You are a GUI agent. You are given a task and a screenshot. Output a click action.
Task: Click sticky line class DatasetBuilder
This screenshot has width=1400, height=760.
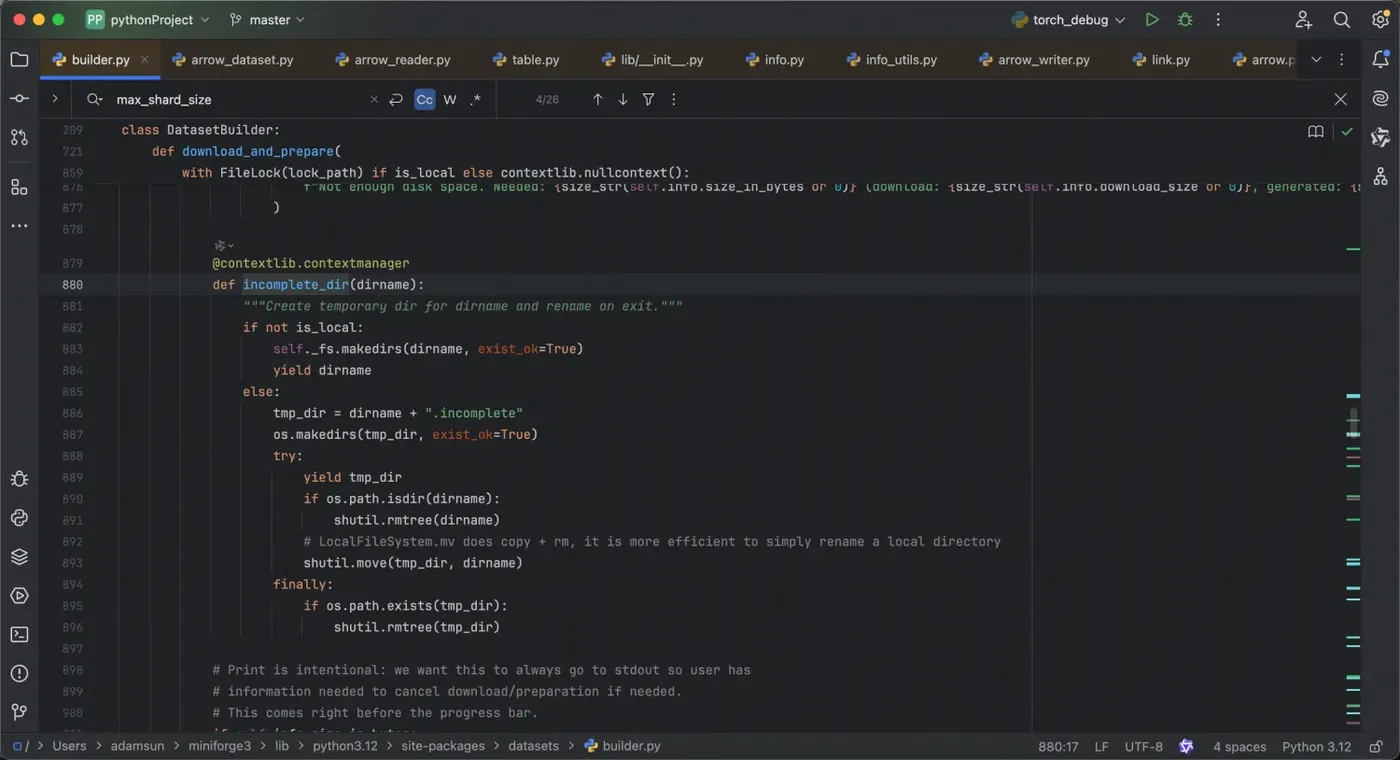pos(200,130)
